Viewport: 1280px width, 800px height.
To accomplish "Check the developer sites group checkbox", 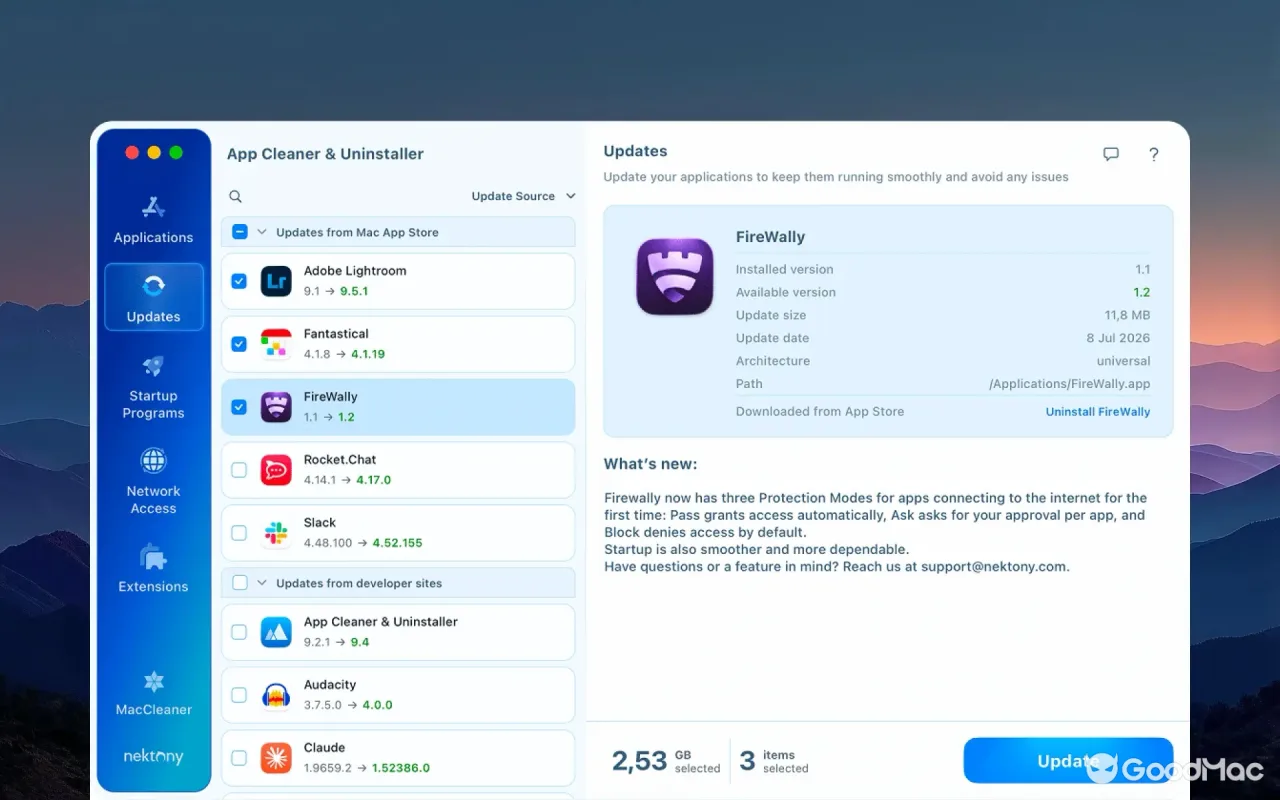I will (240, 583).
